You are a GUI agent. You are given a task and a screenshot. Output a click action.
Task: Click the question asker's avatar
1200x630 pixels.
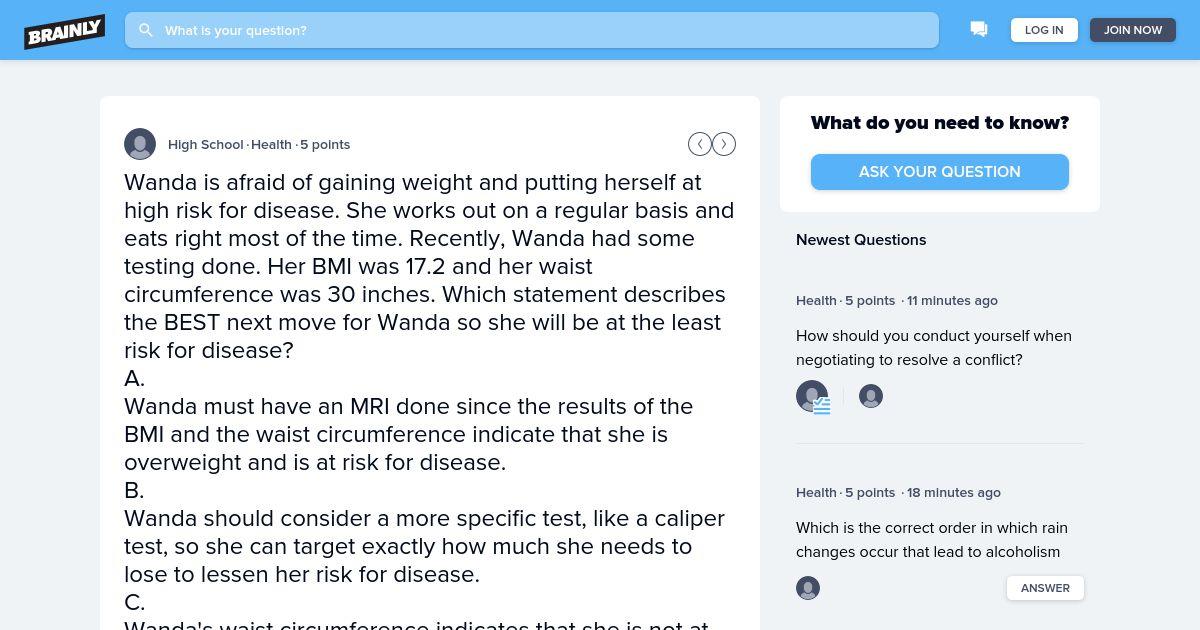point(140,144)
